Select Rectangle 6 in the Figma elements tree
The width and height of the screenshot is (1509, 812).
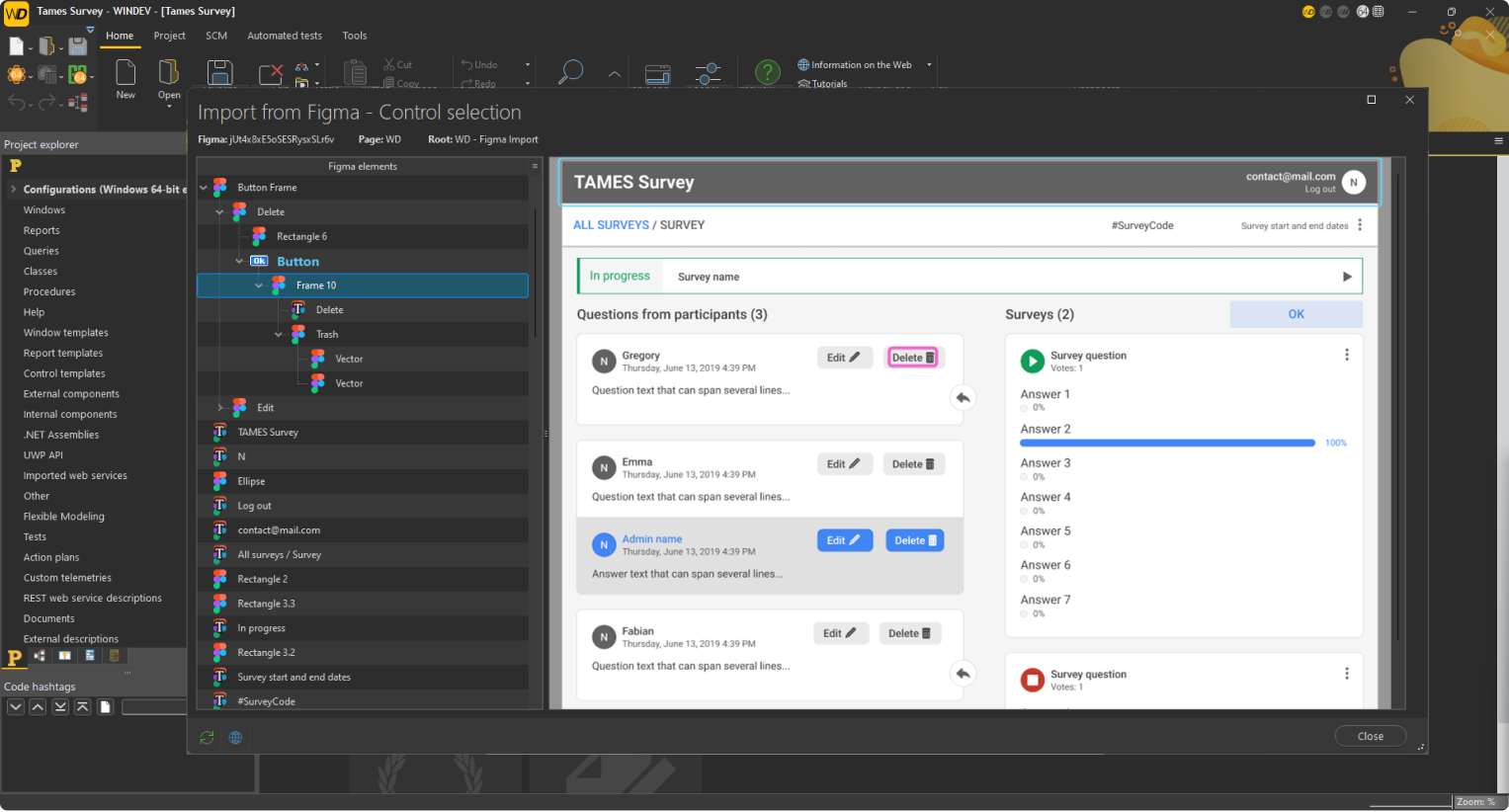[x=301, y=237]
